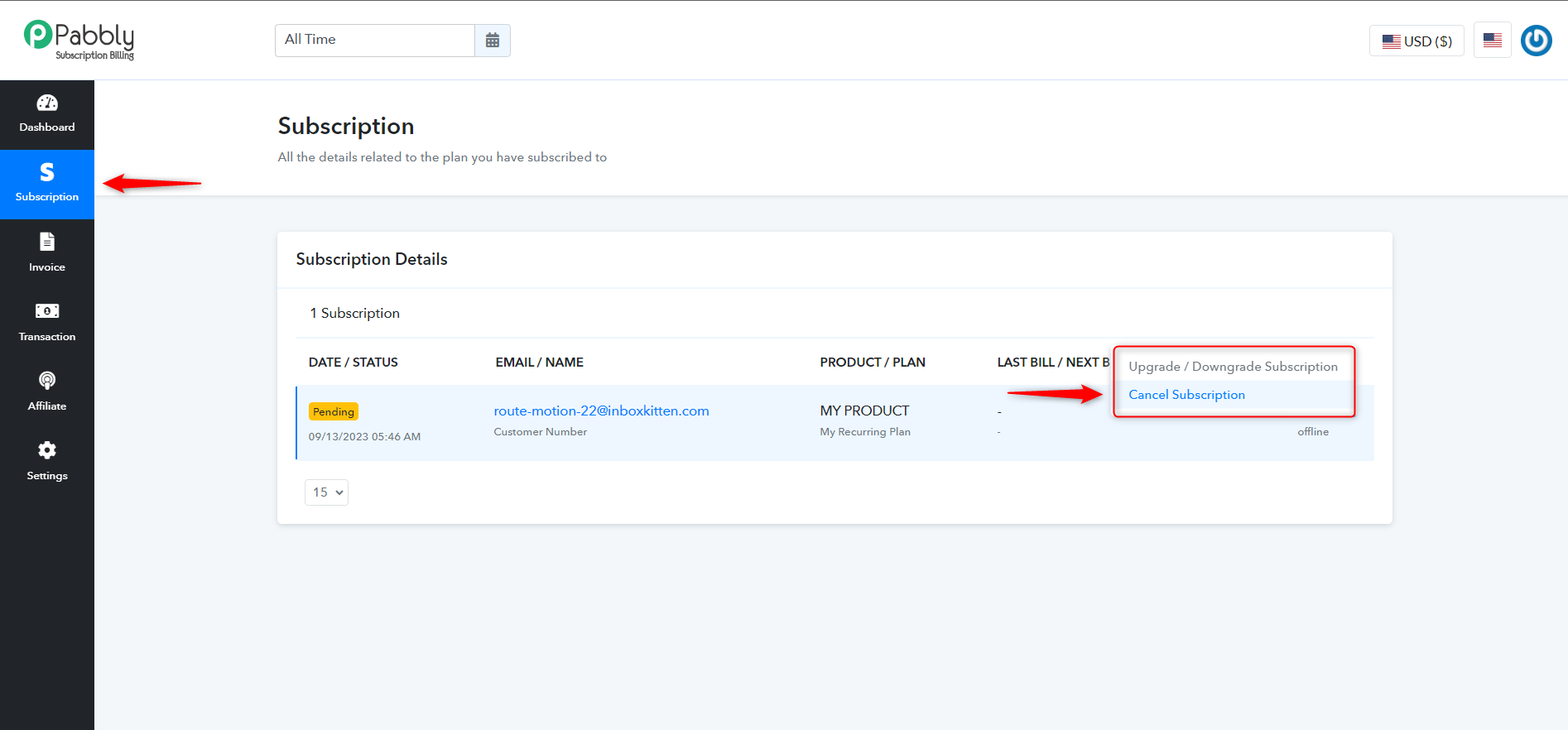Viewport: 1568px width, 730px height.
Task: Click the calendar icon beside All Time
Action: tap(493, 41)
